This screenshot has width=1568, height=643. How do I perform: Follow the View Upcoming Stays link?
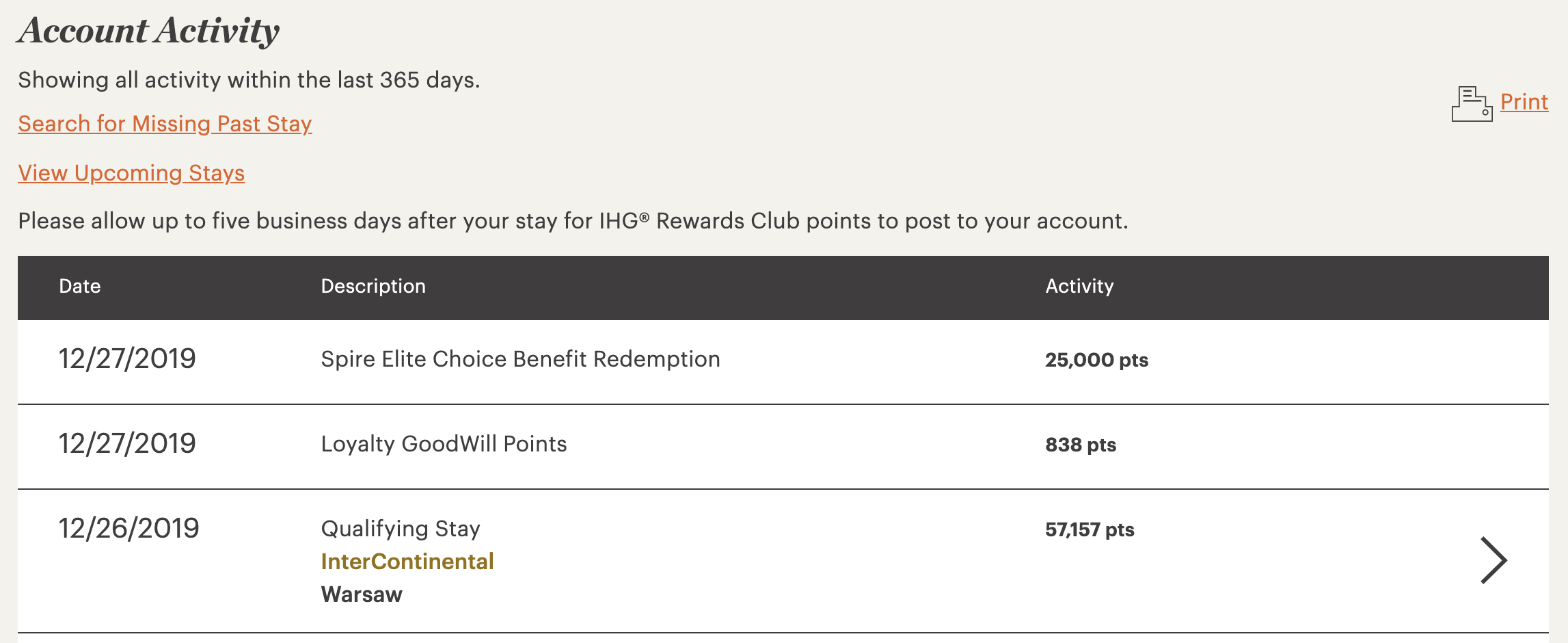point(131,173)
